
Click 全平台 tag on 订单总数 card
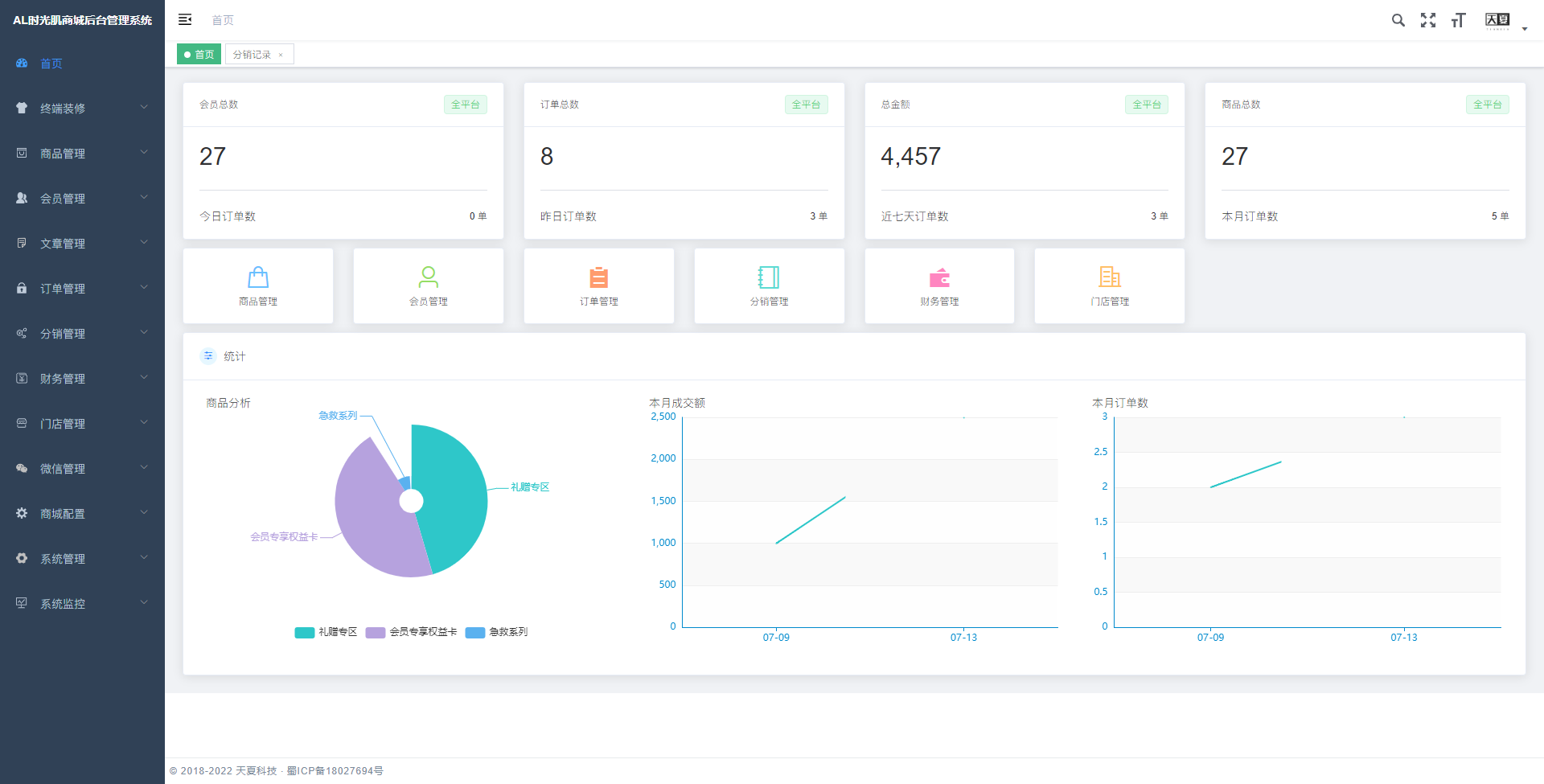coord(806,105)
